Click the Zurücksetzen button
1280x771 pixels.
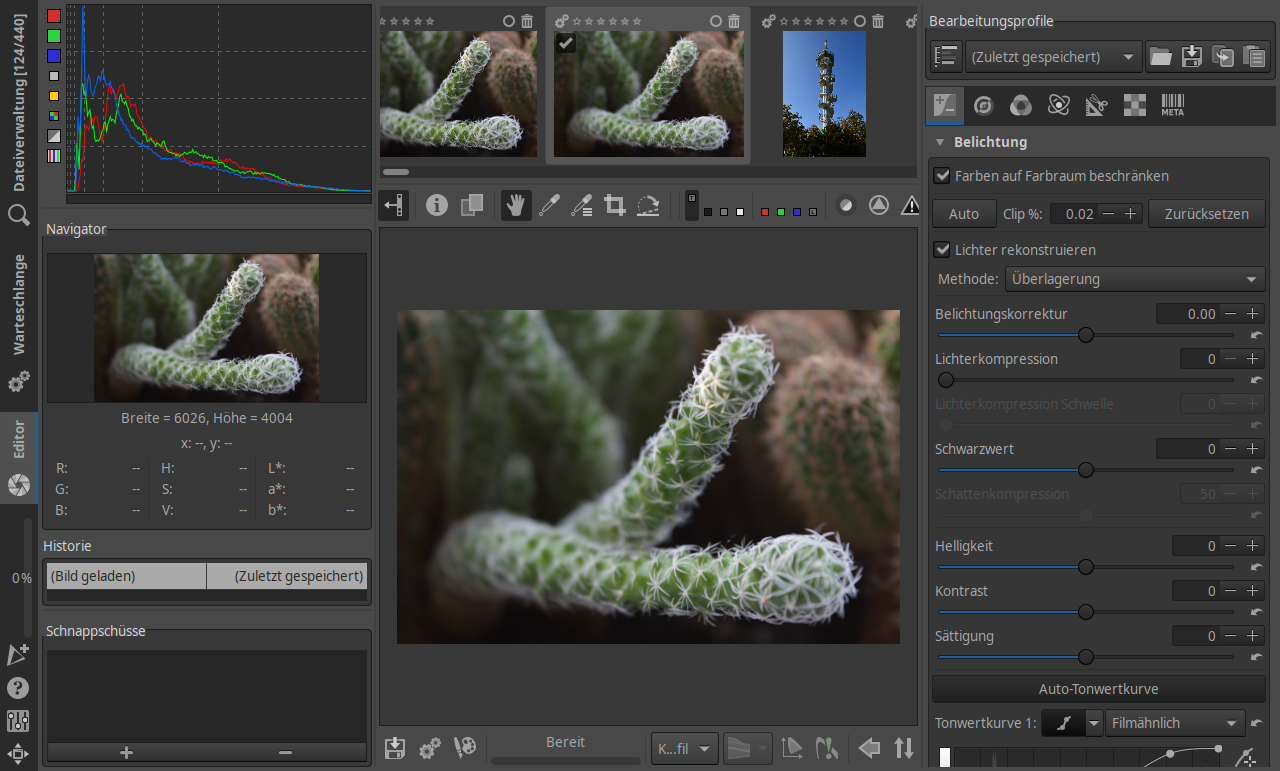click(1207, 214)
